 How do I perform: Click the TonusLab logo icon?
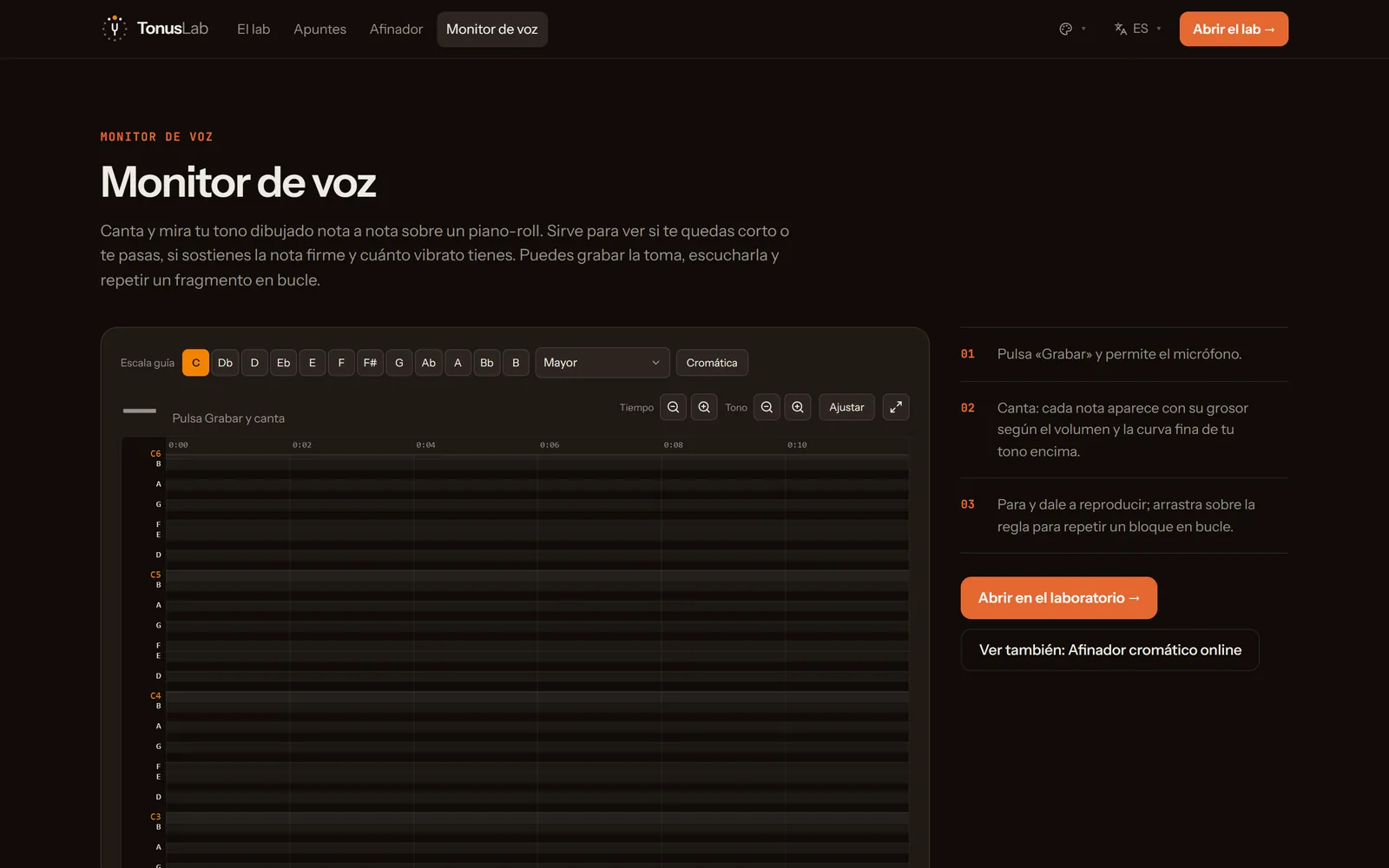115,29
